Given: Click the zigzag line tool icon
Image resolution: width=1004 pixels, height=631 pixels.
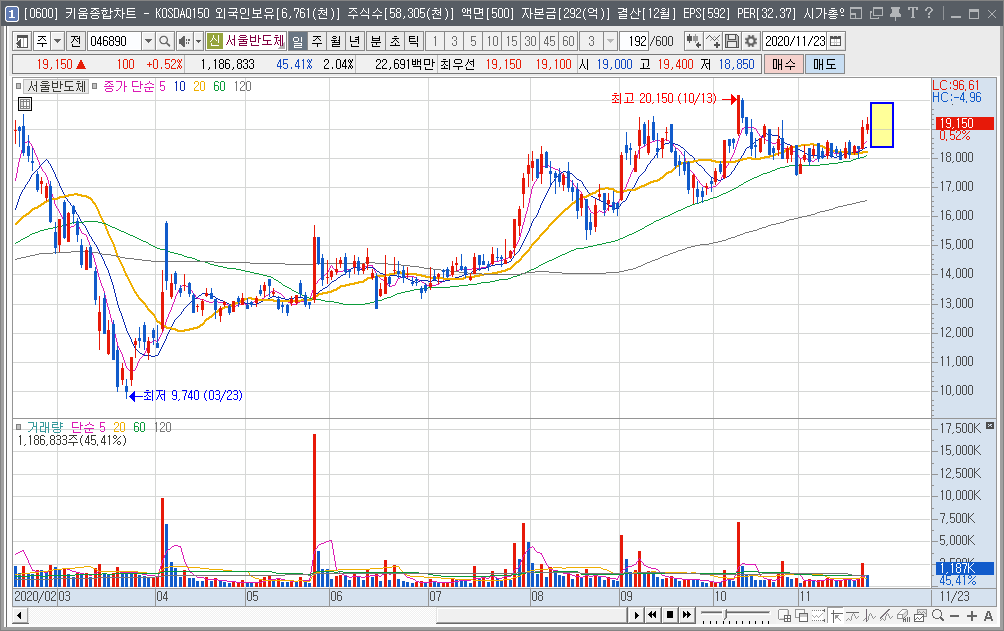Looking at the screenshot, I should tap(870, 616).
